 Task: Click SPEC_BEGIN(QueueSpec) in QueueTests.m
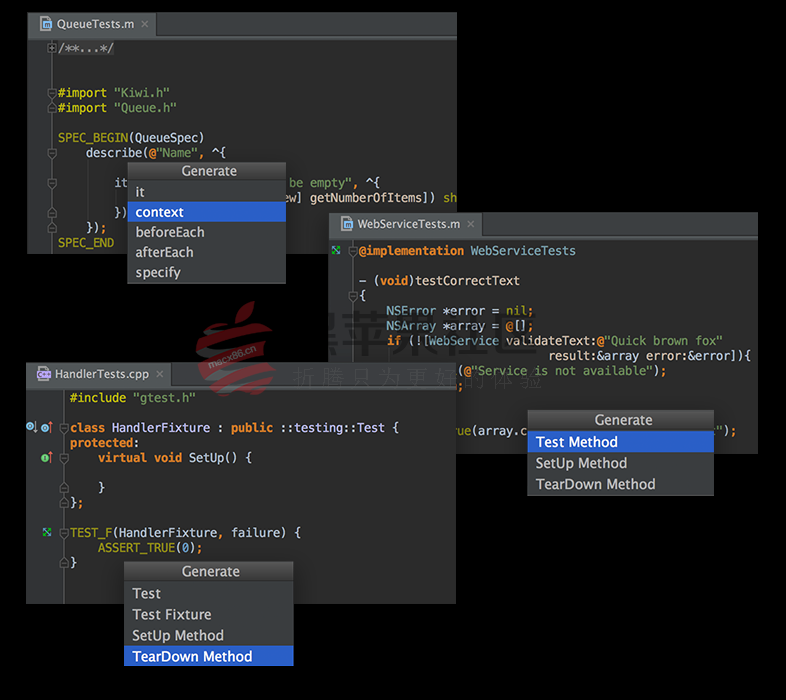[131, 137]
